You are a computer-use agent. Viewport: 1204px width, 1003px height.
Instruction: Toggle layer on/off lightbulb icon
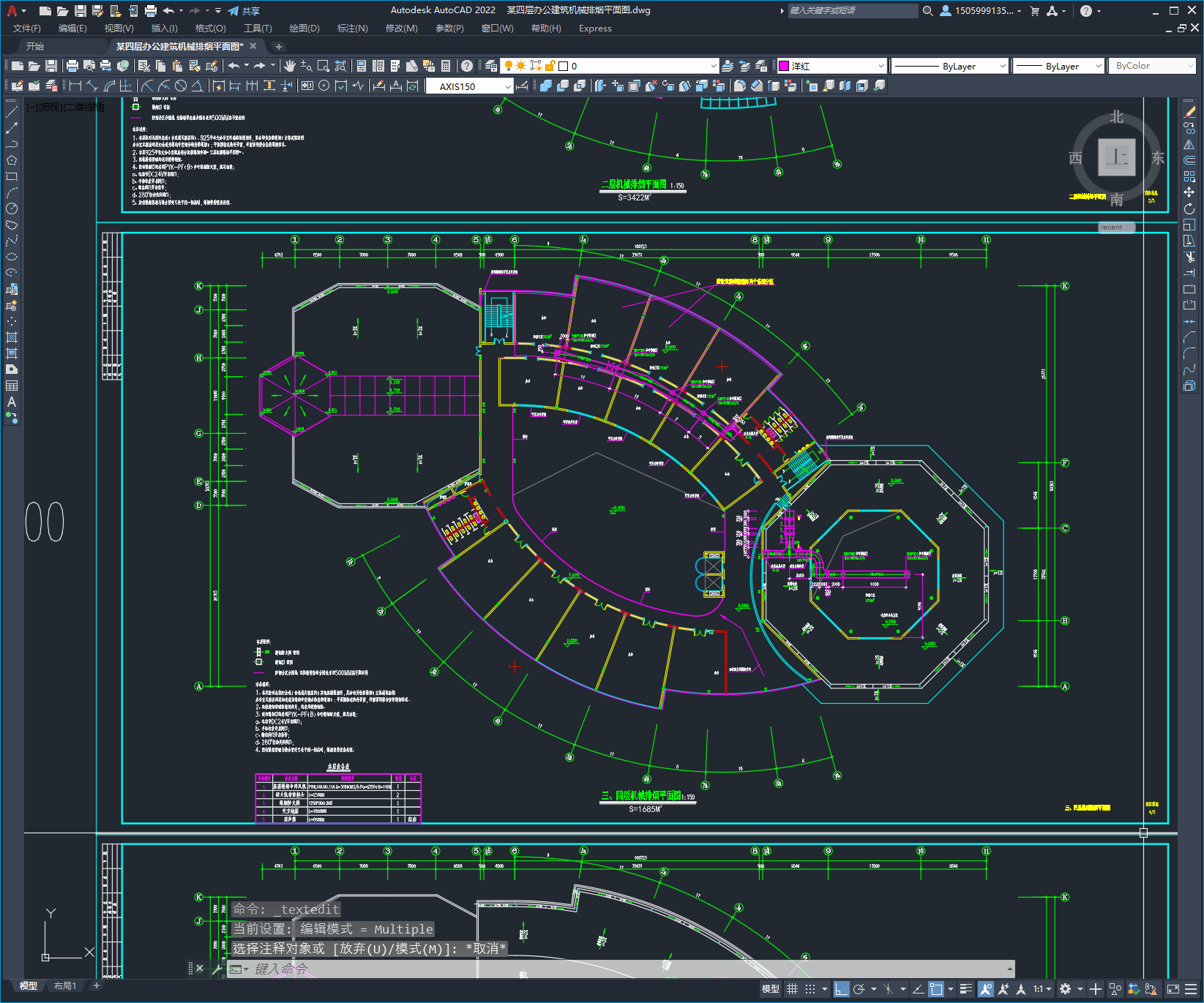(x=508, y=66)
